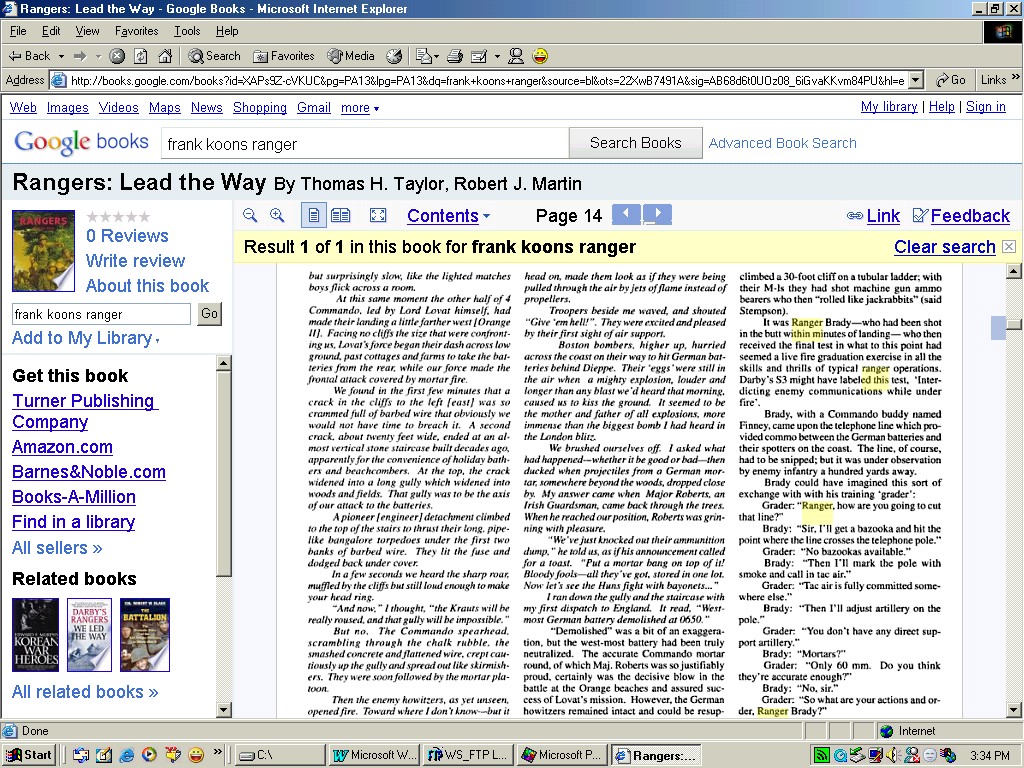Click Write review link
Image resolution: width=1024 pixels, height=768 pixels.
(x=135, y=261)
